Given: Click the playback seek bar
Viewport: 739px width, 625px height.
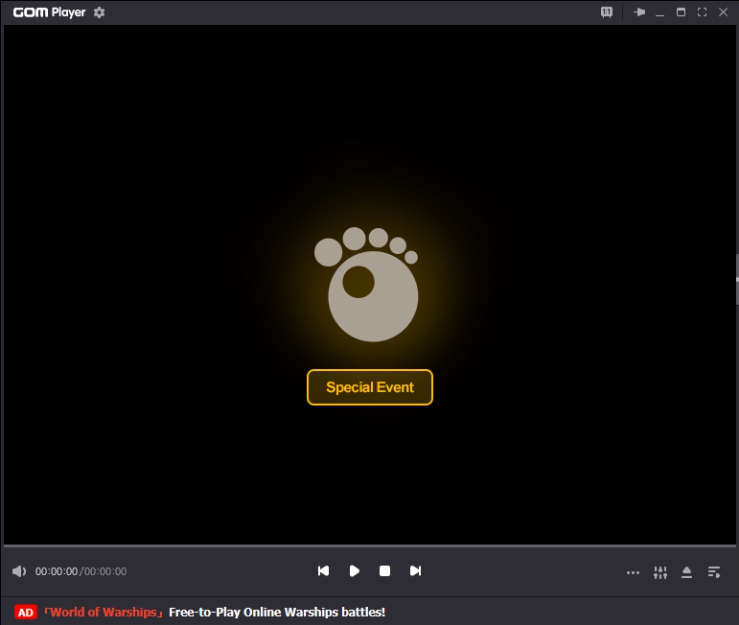Looking at the screenshot, I should (x=370, y=546).
